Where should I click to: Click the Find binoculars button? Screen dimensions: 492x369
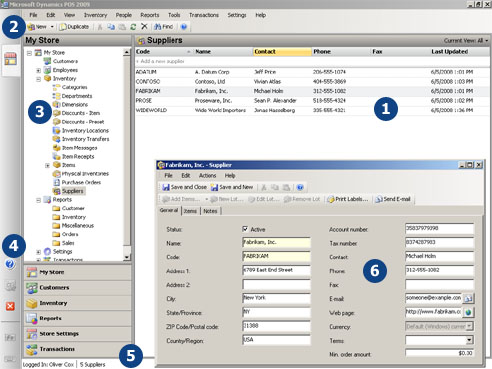click(163, 27)
